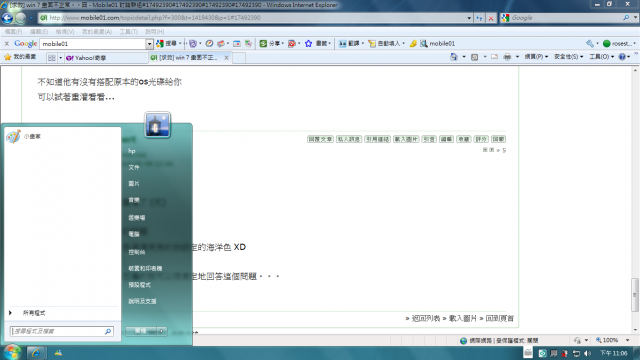The image size is (640, 360).
Task: Click the Google Toolbar share button
Action: [270, 43]
